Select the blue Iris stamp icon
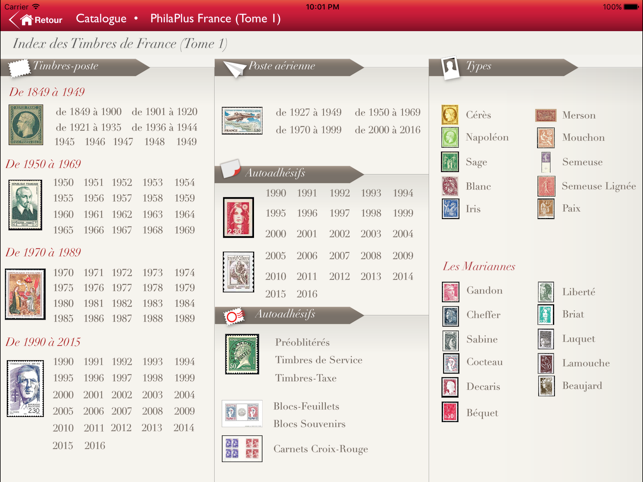Viewport: 643px width, 482px height. [x=450, y=208]
